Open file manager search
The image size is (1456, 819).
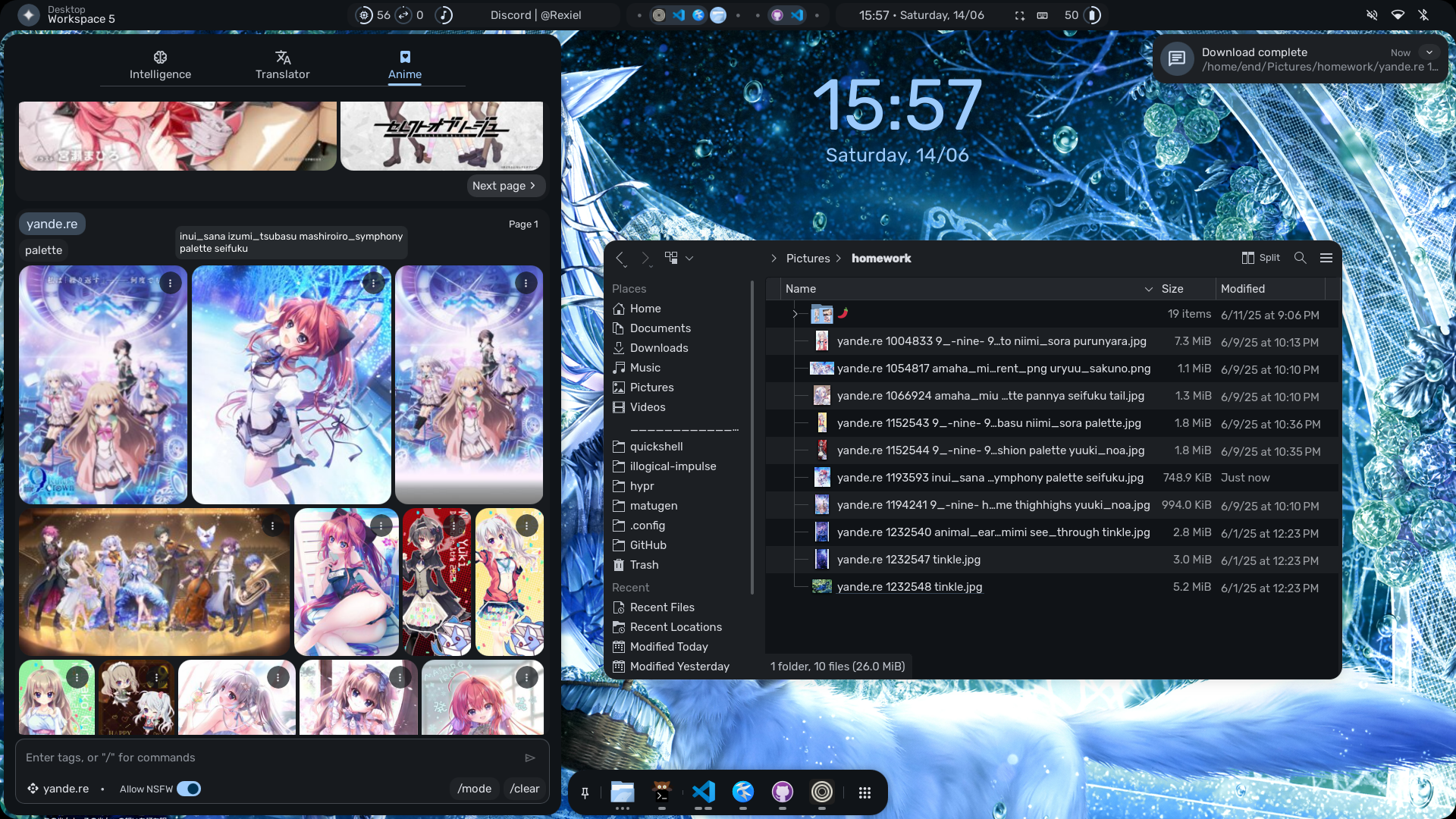click(1300, 258)
